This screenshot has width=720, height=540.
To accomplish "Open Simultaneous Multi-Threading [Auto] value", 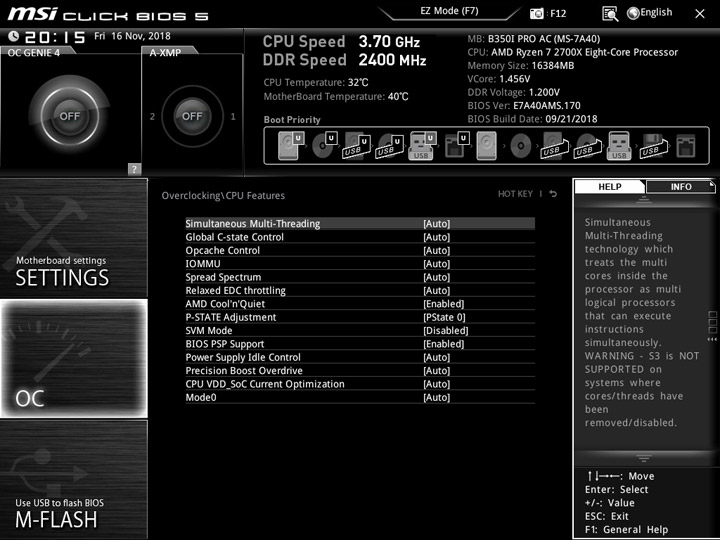I will 437,224.
